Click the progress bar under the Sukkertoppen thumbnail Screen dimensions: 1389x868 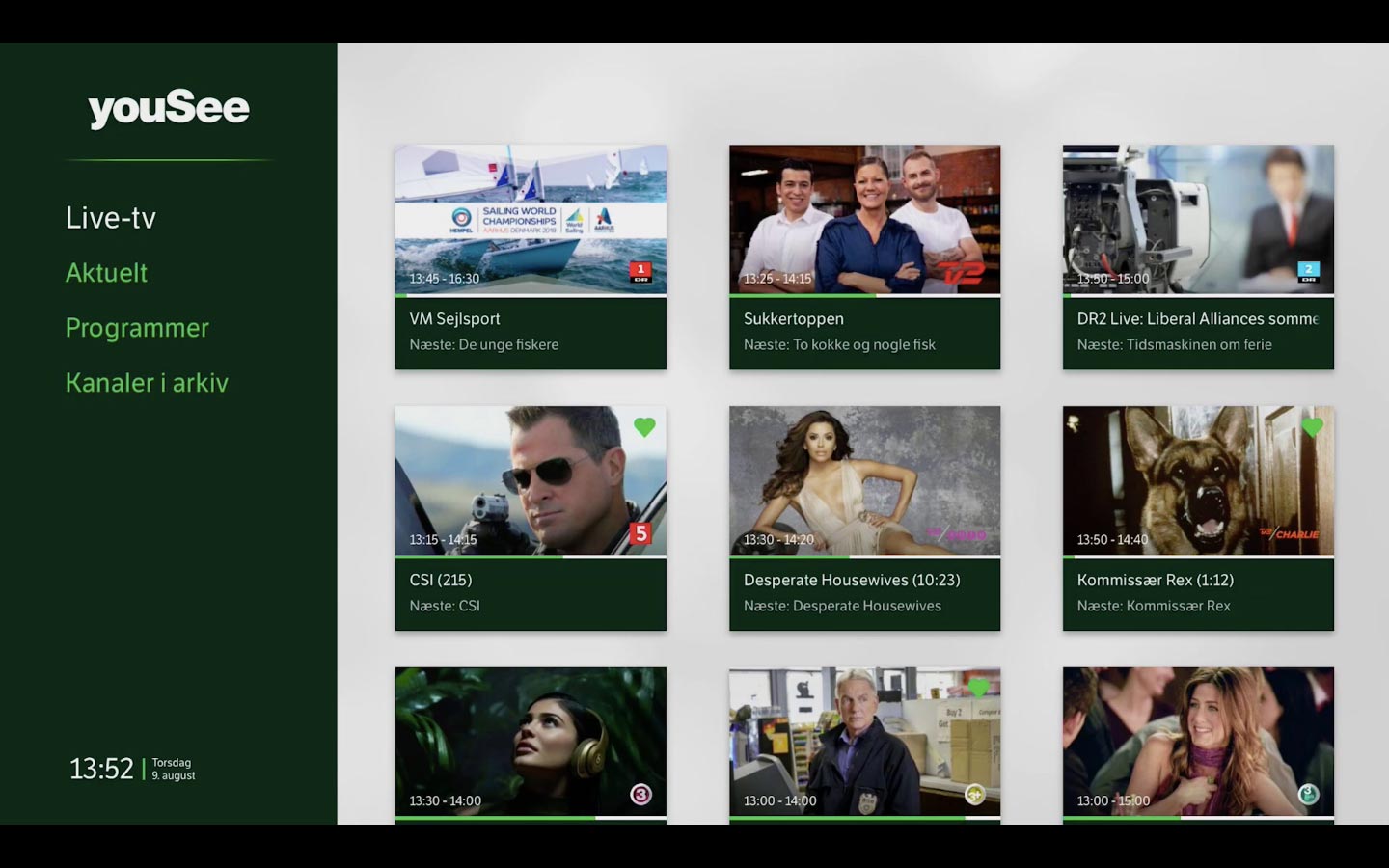864,295
